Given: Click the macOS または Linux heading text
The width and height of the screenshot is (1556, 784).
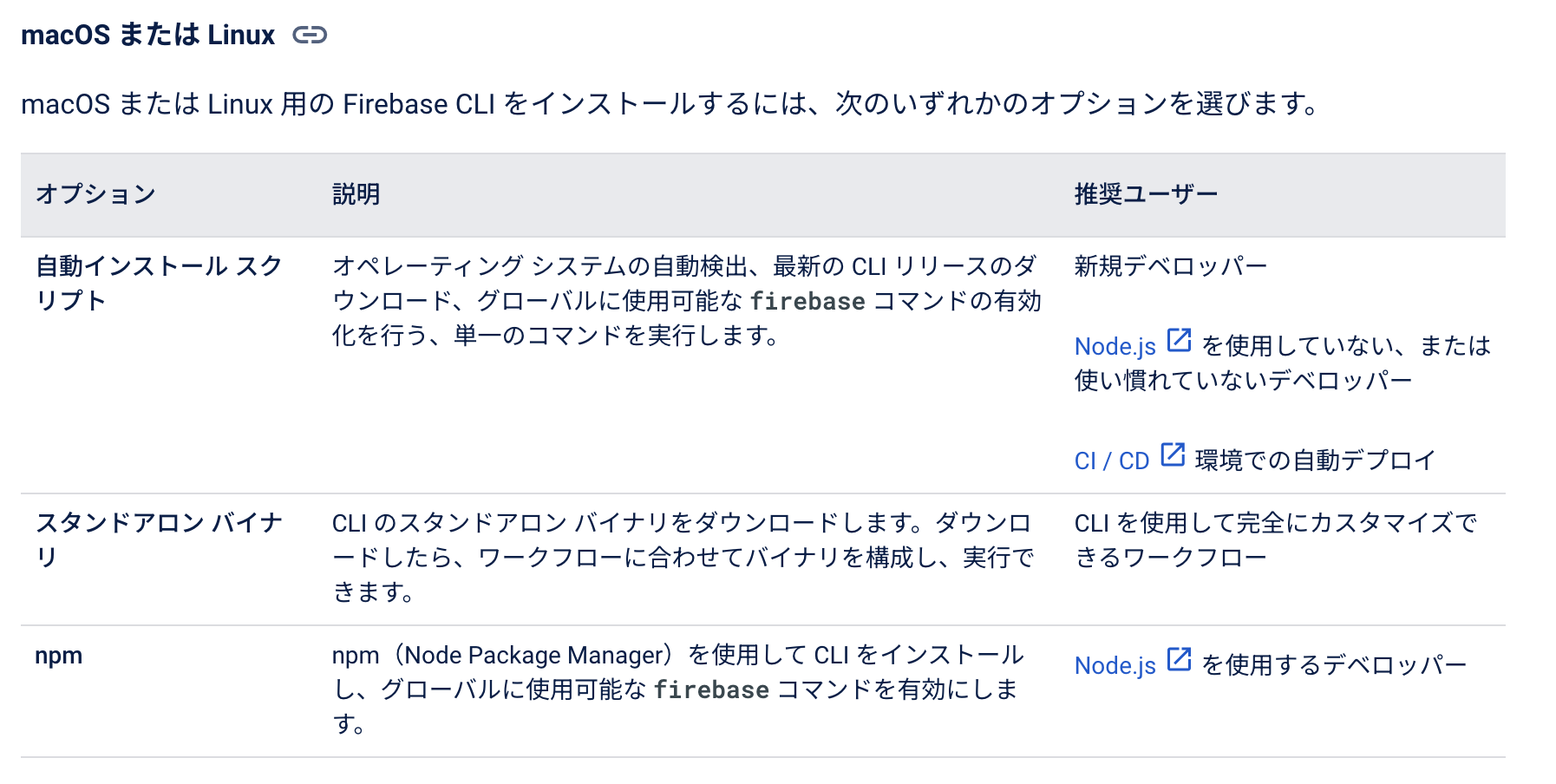Looking at the screenshot, I should click(x=147, y=35).
